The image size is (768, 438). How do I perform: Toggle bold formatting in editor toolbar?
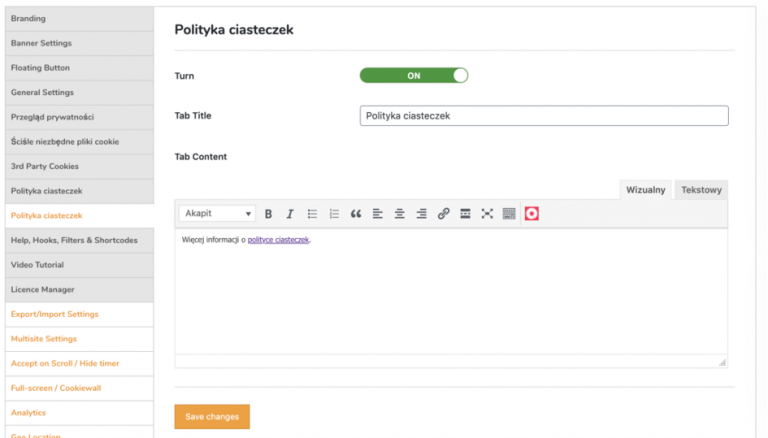pyautogui.click(x=268, y=214)
